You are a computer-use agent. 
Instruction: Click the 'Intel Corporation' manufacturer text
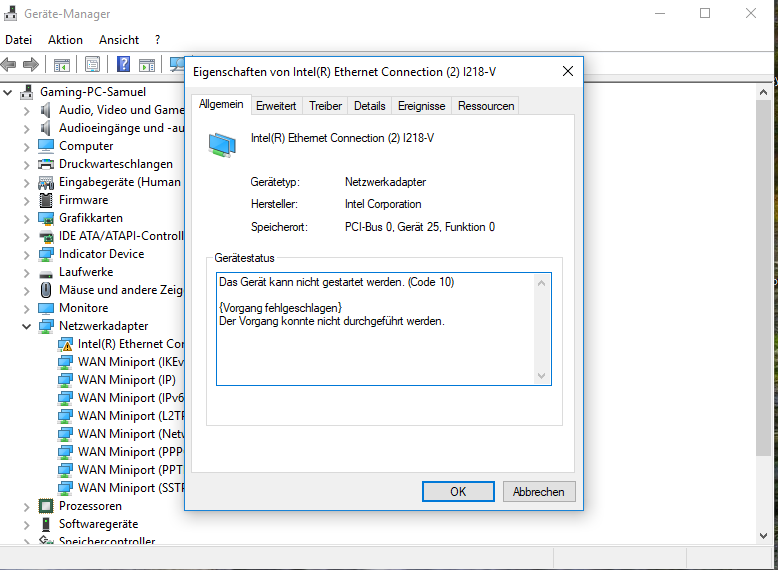pyautogui.click(x=383, y=204)
